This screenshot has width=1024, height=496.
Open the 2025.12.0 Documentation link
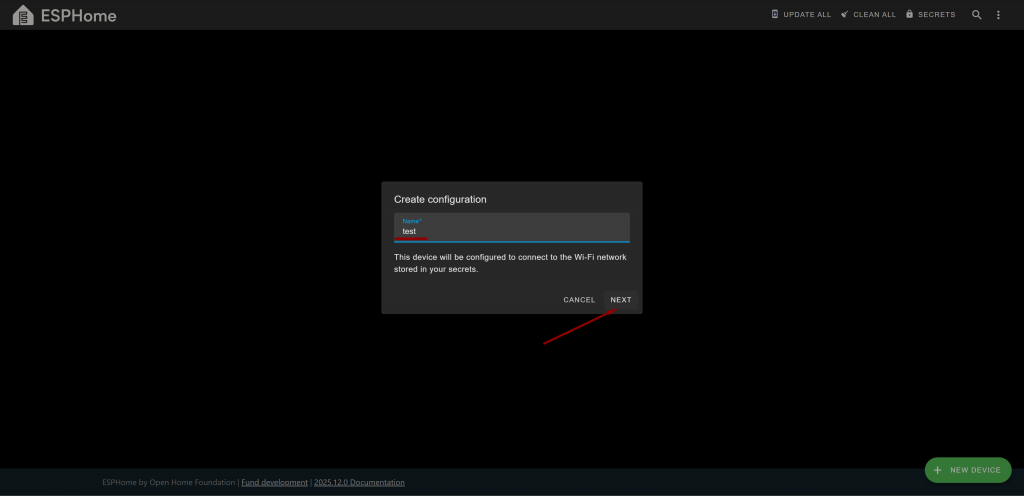(359, 482)
